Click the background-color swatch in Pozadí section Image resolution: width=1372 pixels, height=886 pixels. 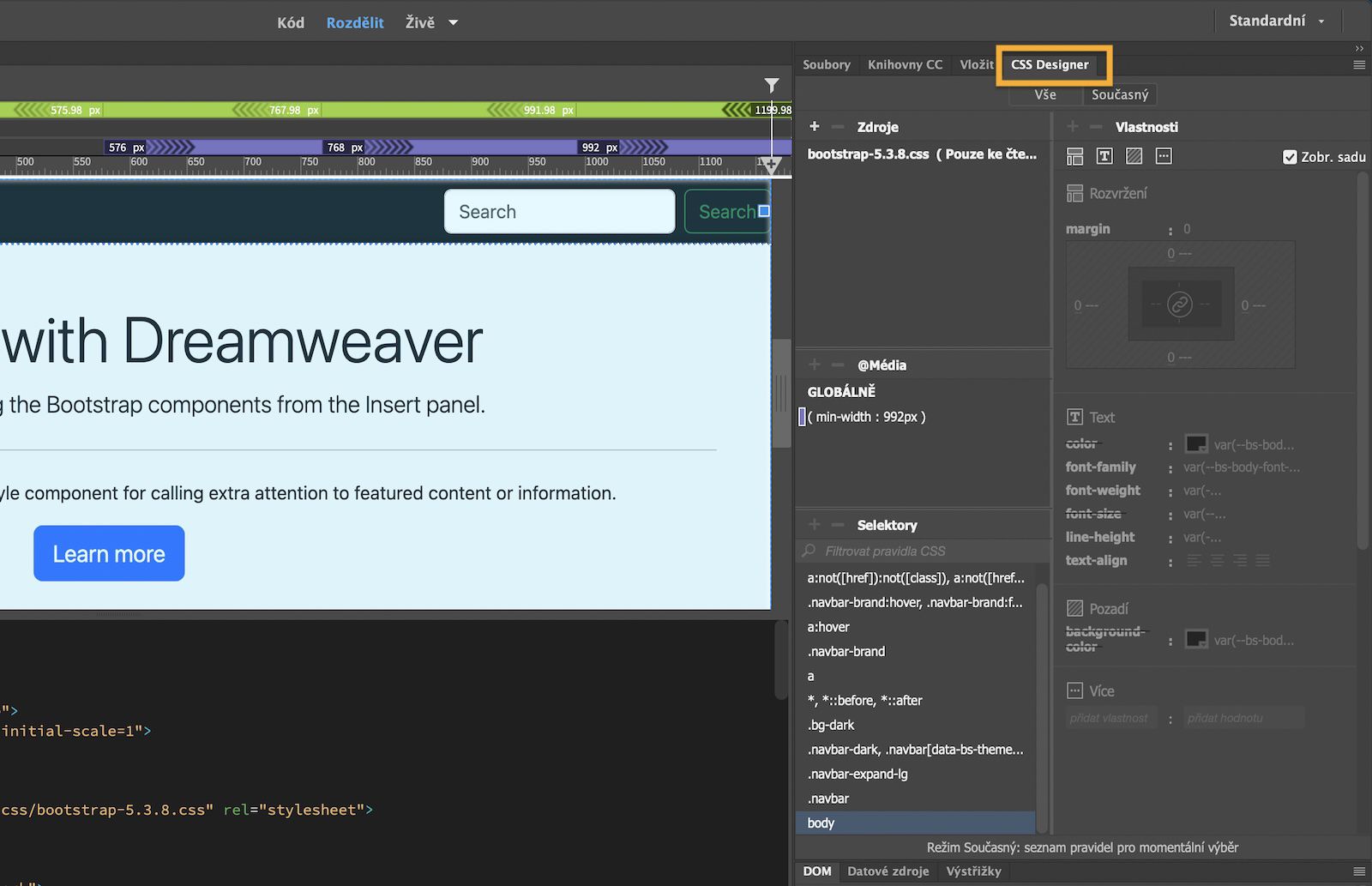click(x=1195, y=639)
